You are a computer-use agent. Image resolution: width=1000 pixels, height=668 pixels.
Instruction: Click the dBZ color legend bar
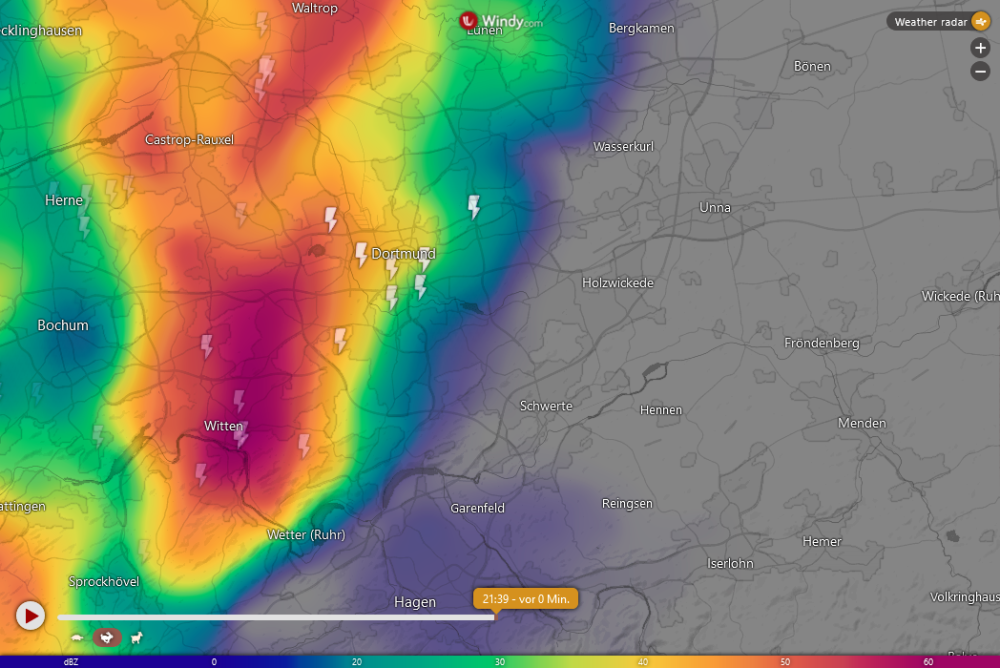tap(500, 661)
